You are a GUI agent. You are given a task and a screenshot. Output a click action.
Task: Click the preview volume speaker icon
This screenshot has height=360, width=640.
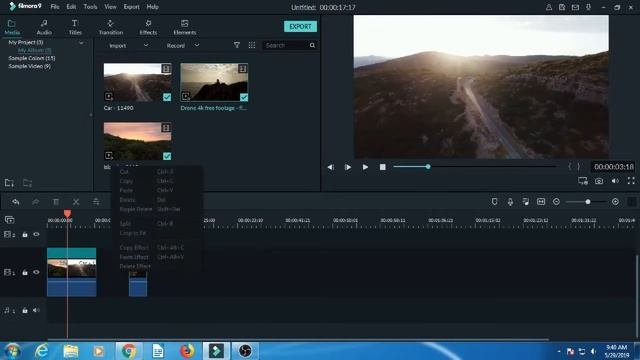pos(615,181)
